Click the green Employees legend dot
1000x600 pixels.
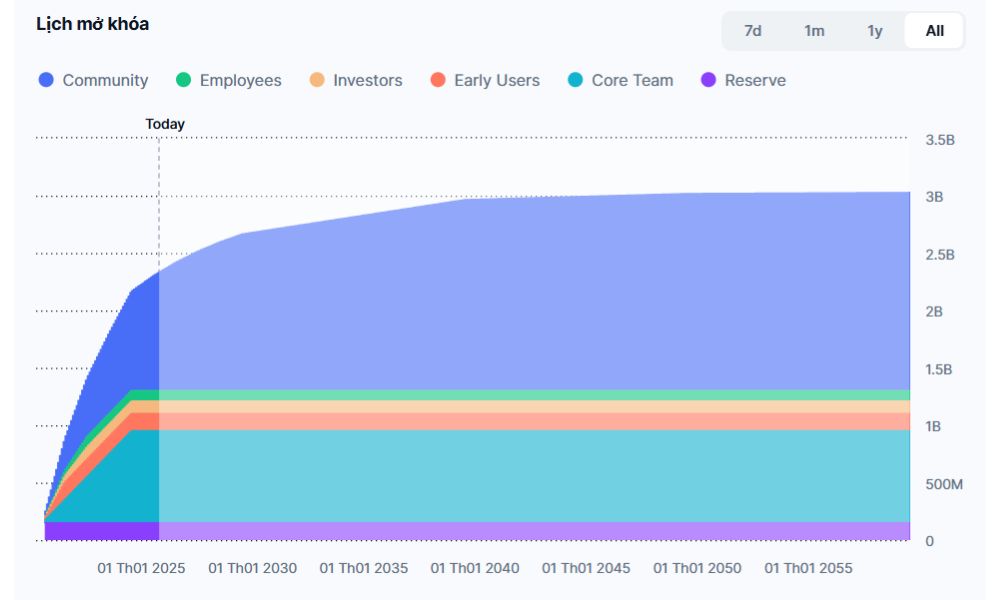pyautogui.click(x=183, y=81)
